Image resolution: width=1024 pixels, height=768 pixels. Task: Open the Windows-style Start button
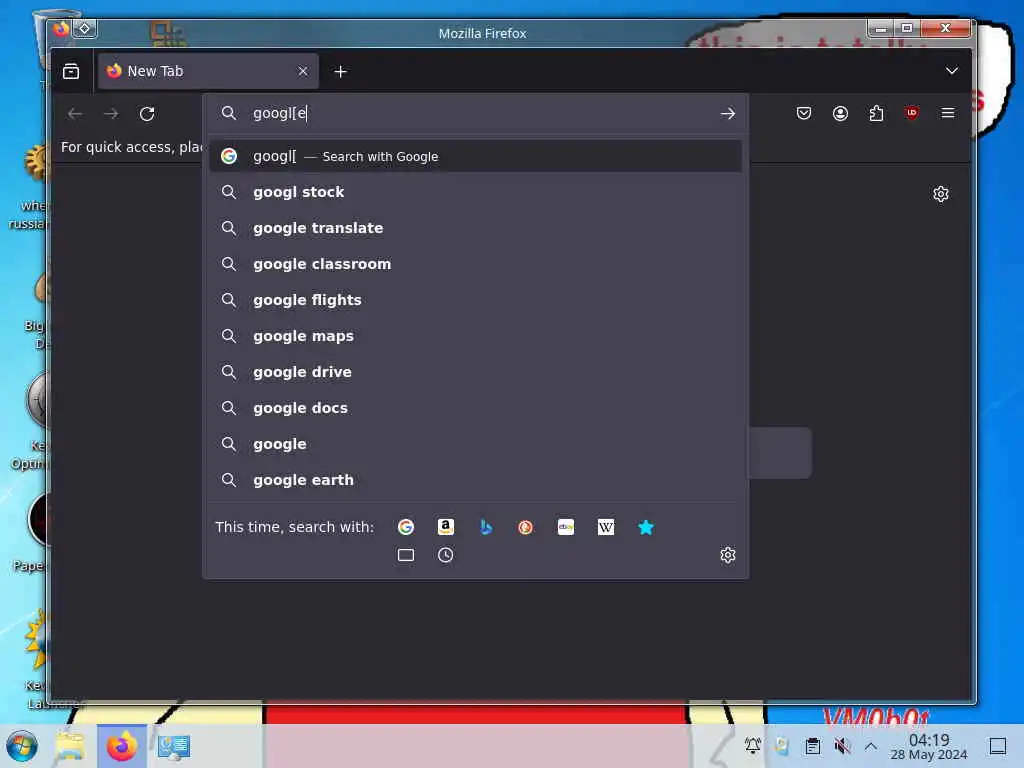click(22, 746)
